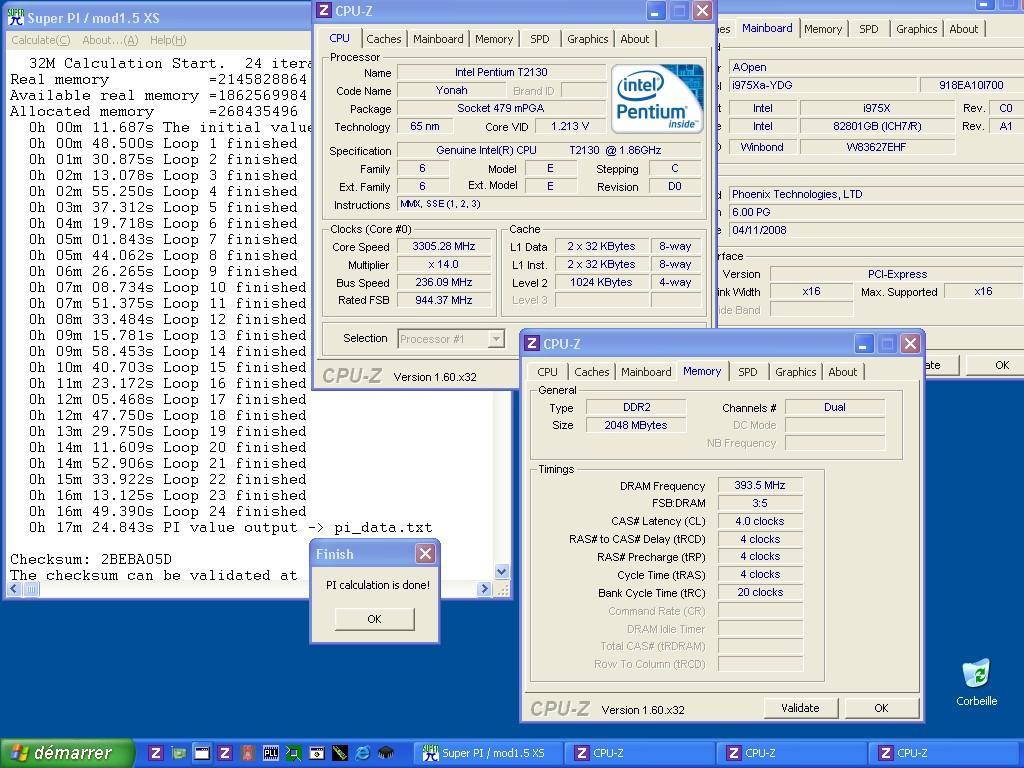Click Checksum 2BEBA05D line in Super PI
The width and height of the screenshot is (1024, 768).
point(91,559)
